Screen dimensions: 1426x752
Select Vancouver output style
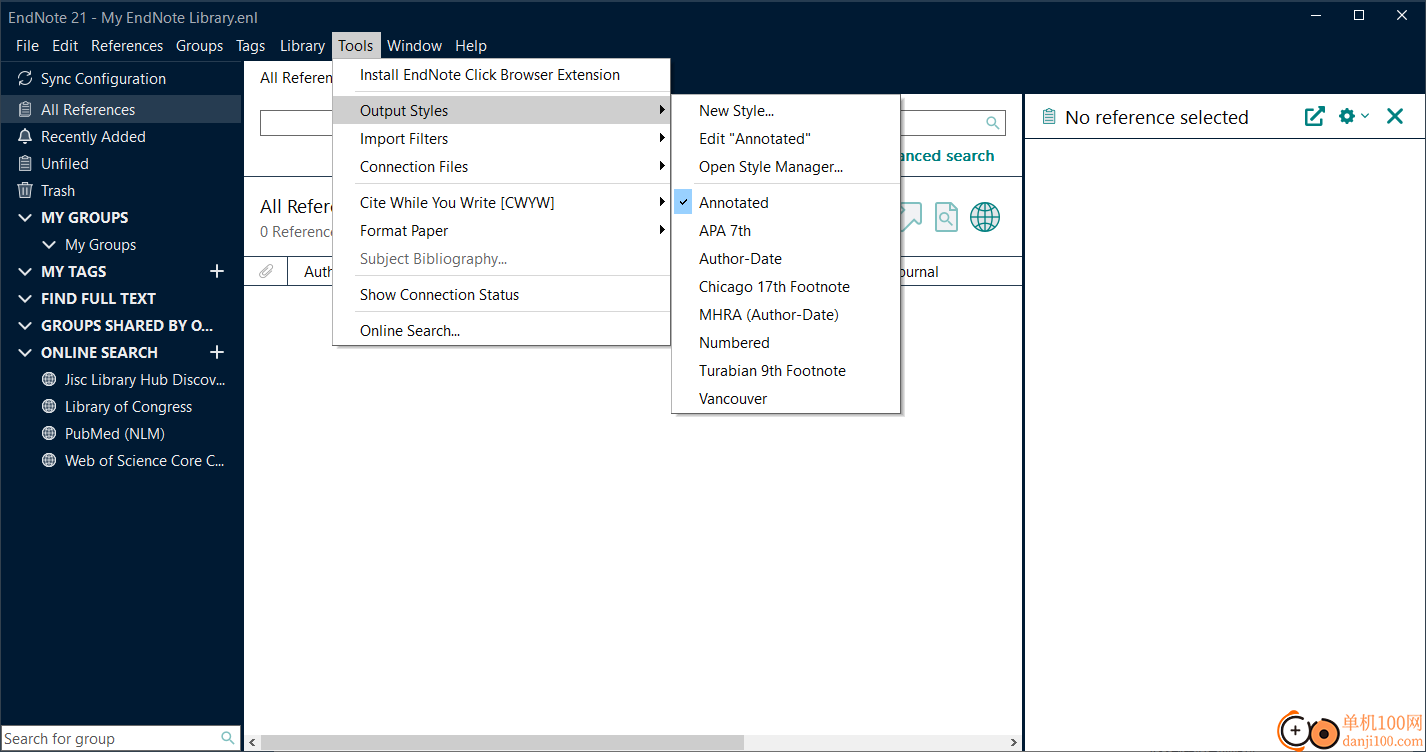click(786, 399)
